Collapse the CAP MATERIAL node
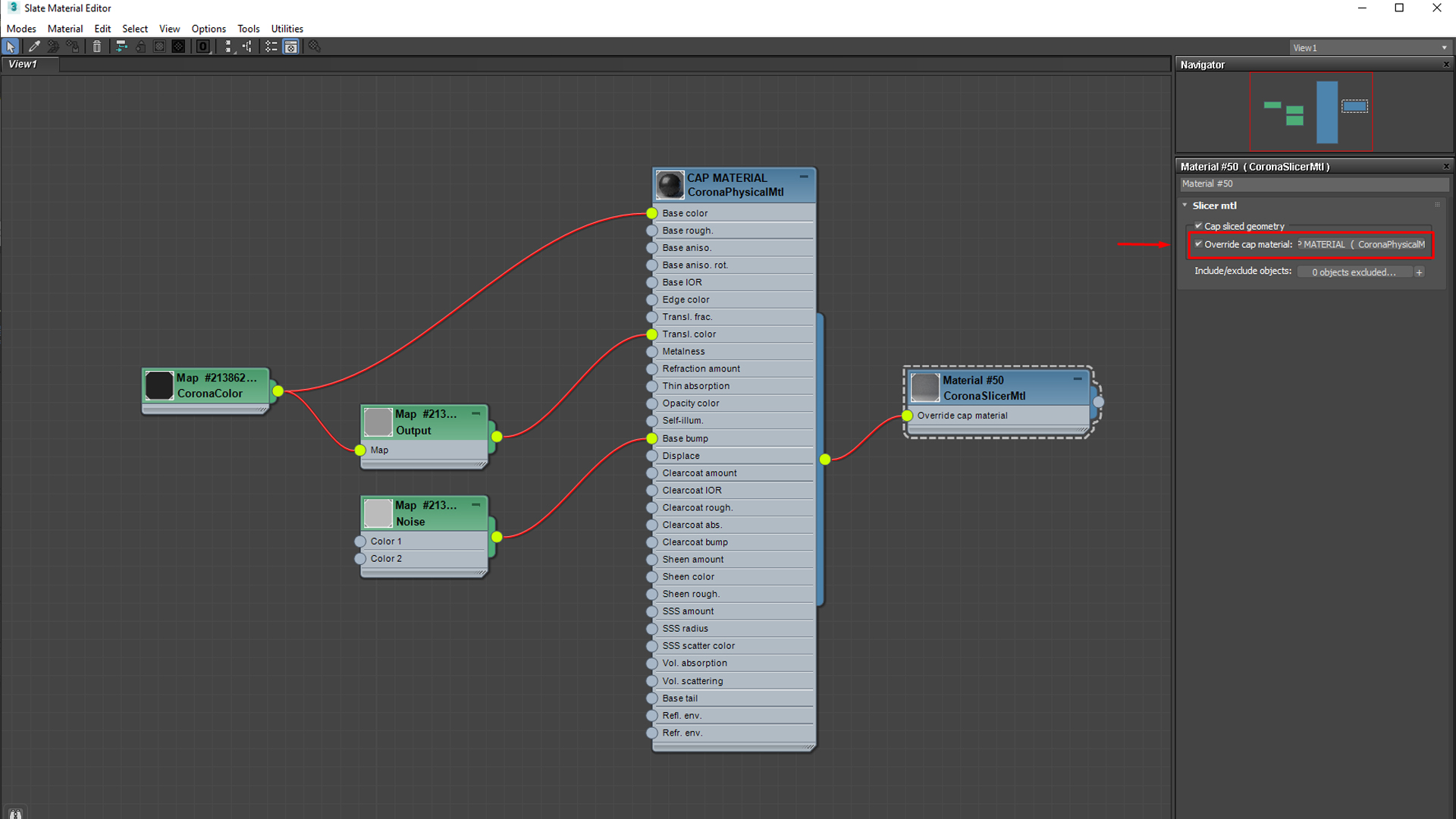The image size is (1456, 819). click(x=804, y=177)
